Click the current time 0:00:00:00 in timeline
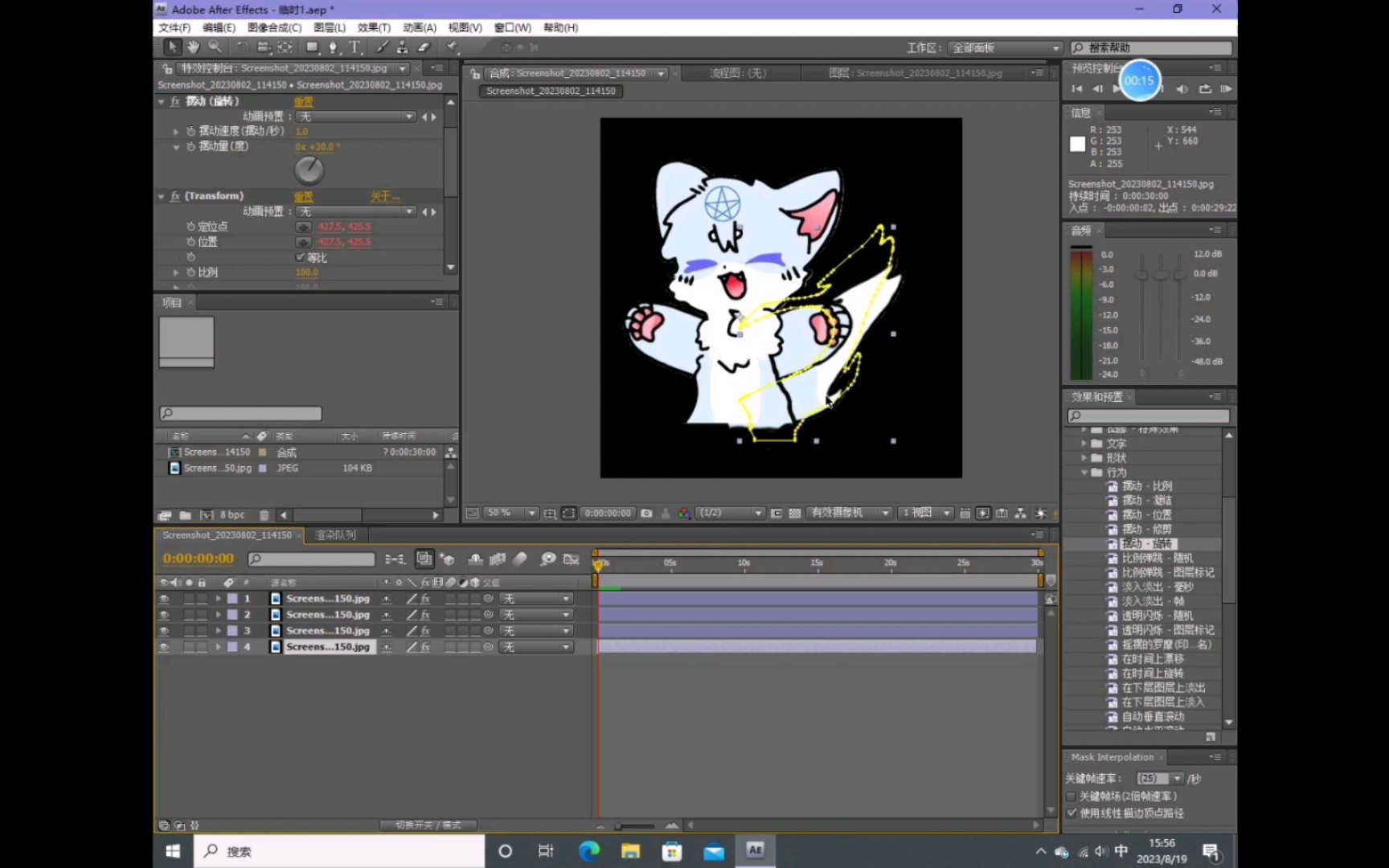 point(198,559)
